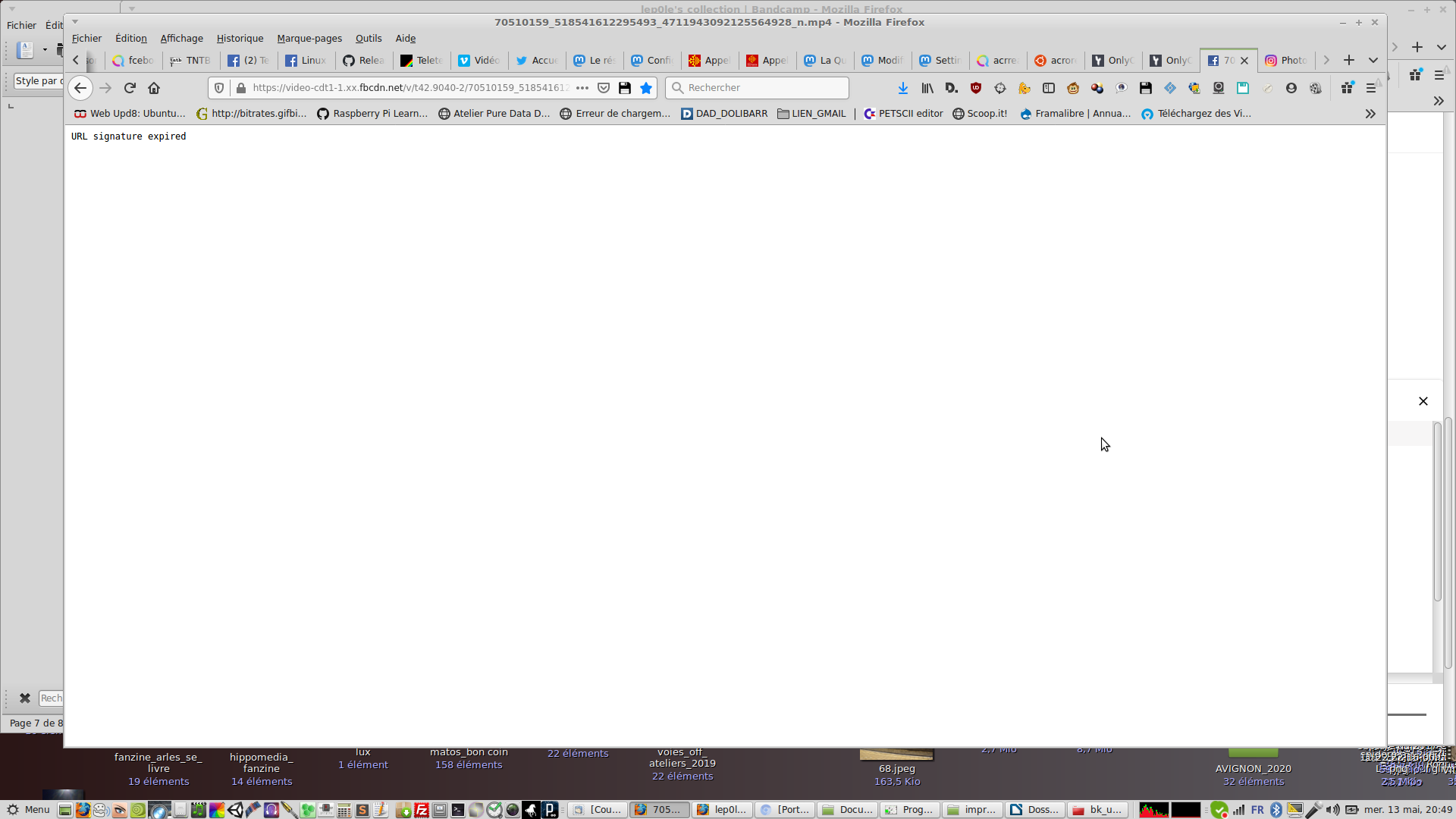Screen dimensions: 1456x819
Task: Toggle the sidebar panel icon
Action: pos(1048,88)
